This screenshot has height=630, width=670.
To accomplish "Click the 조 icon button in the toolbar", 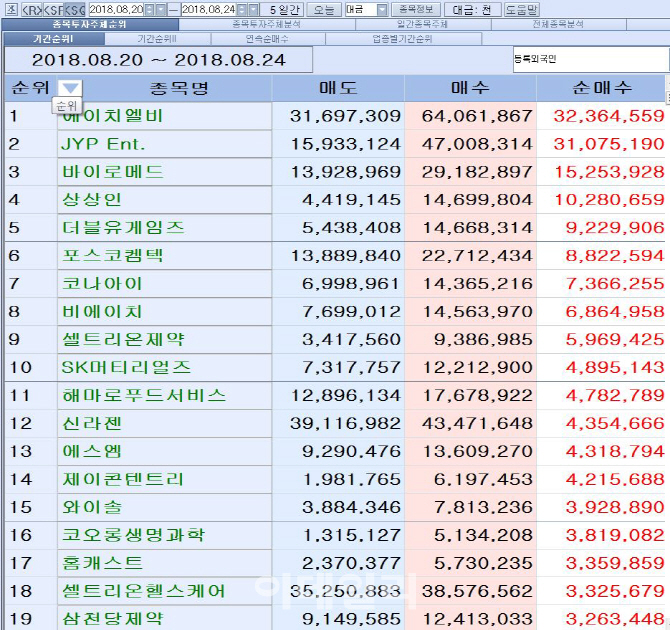I will pos(12,9).
